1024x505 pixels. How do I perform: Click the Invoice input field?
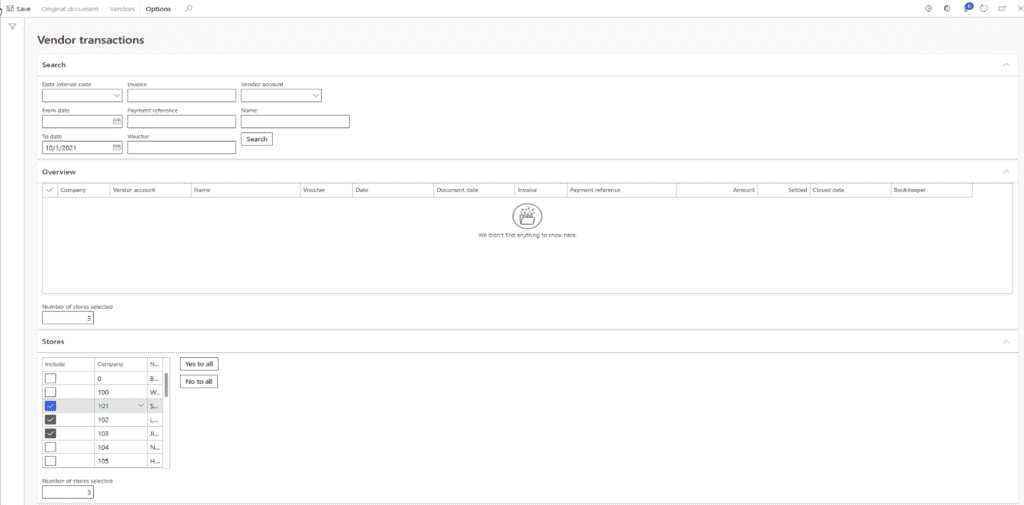(182, 96)
